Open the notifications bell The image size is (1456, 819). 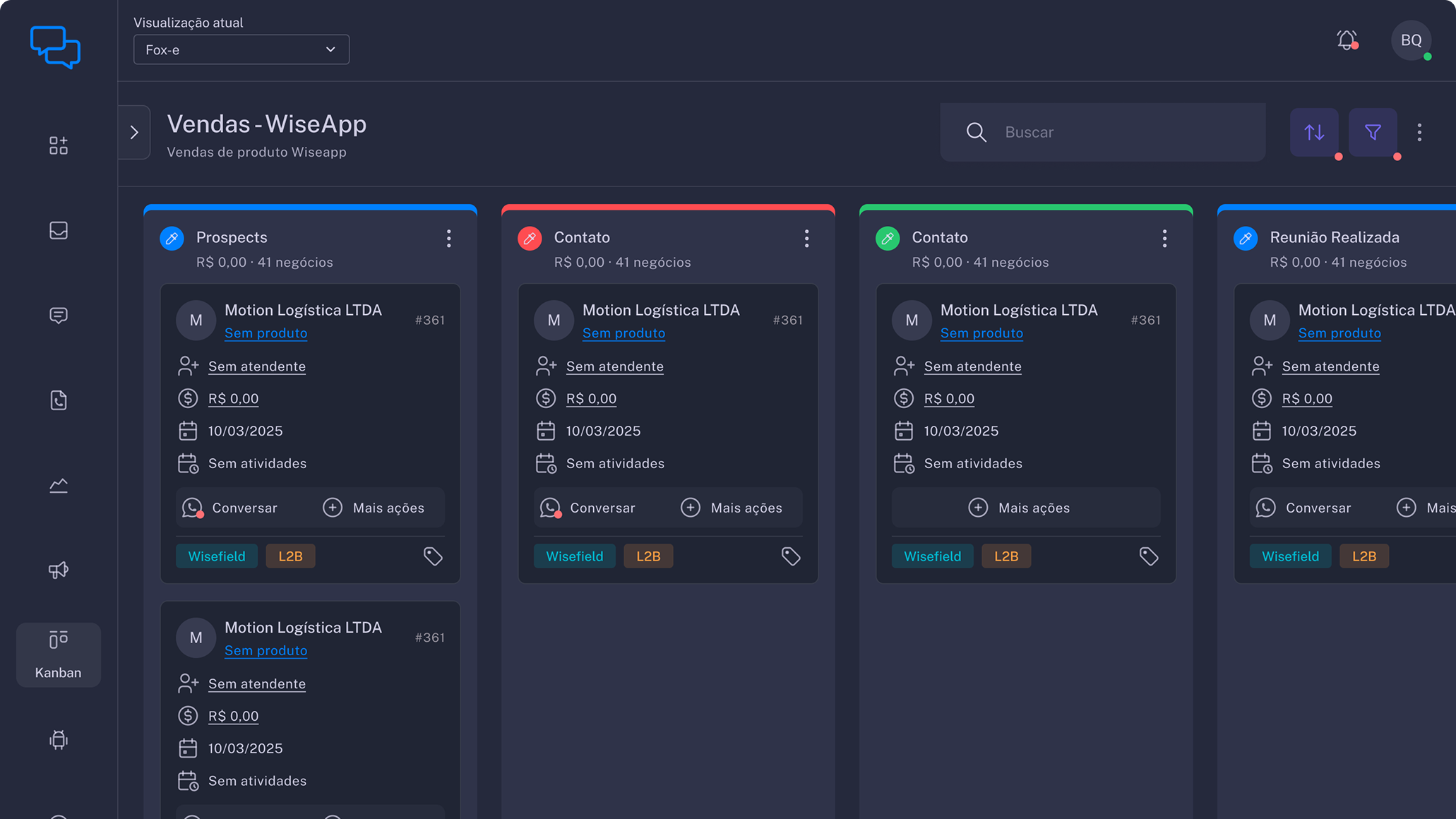[x=1347, y=40]
